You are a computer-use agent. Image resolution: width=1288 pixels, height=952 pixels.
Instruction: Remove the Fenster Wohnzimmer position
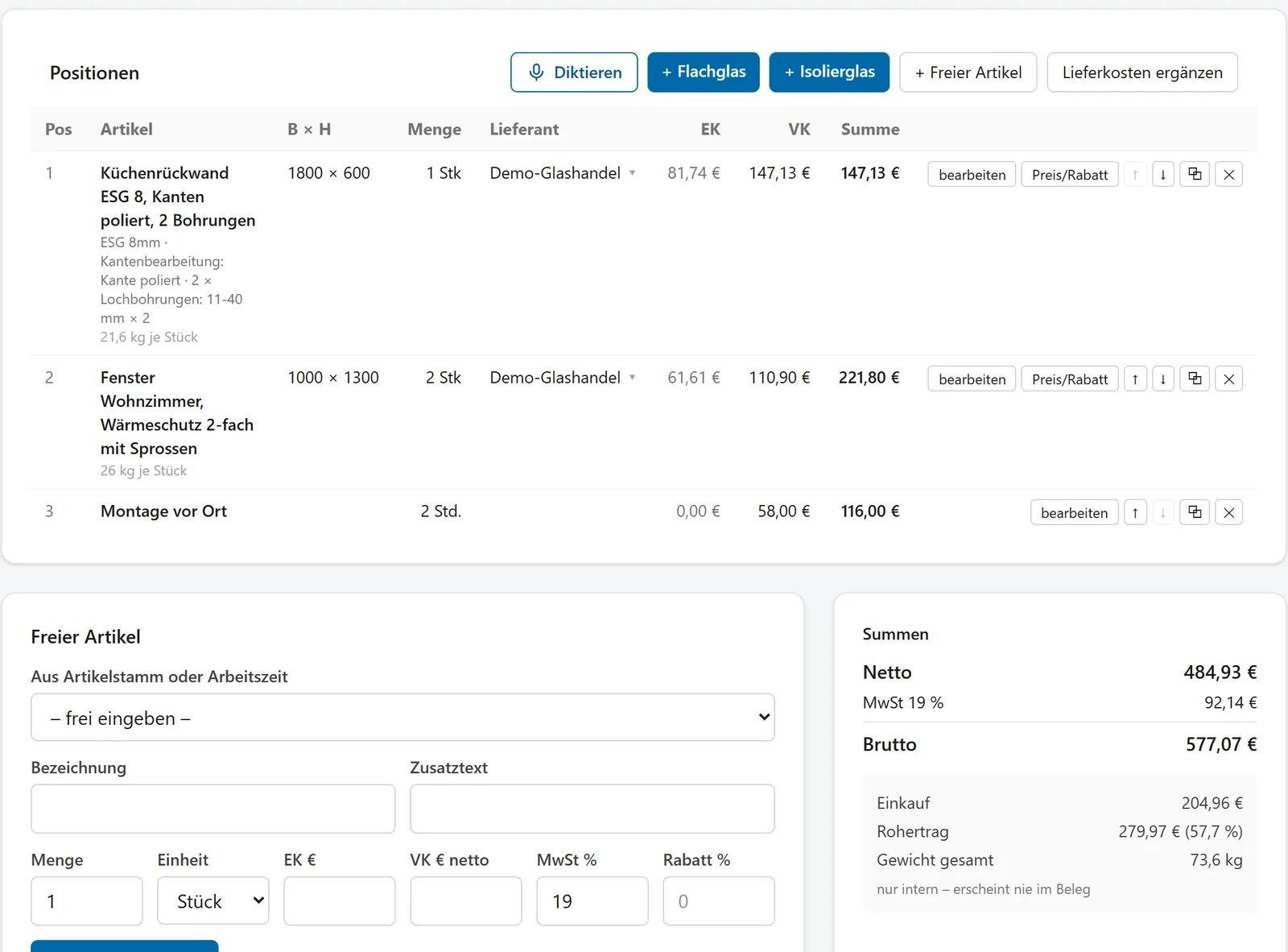click(x=1229, y=379)
